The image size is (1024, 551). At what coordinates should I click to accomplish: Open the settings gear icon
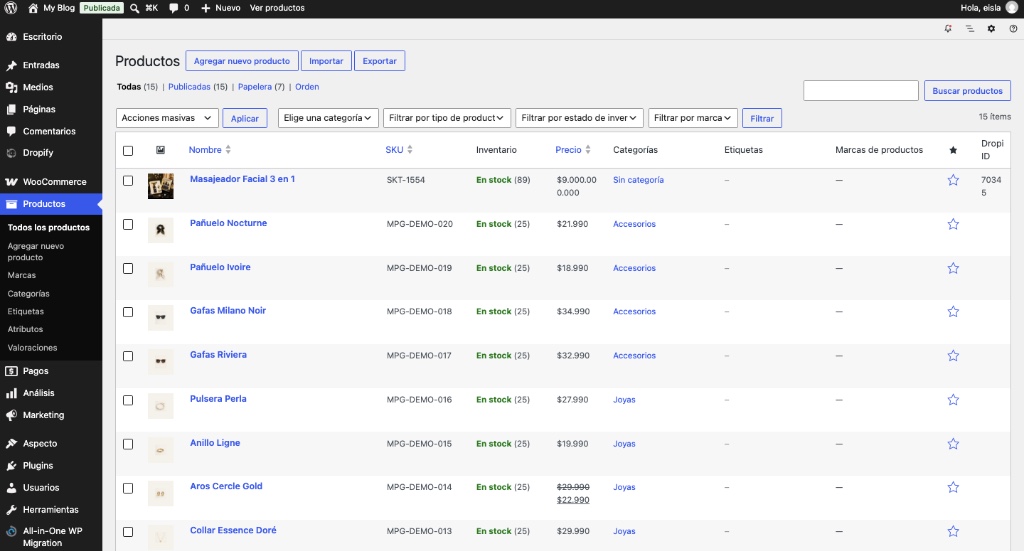pos(991,29)
